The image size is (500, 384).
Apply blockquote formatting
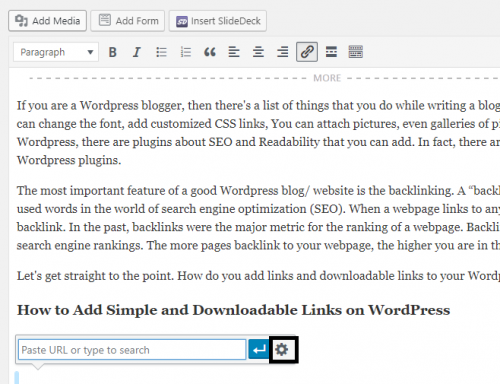point(210,52)
